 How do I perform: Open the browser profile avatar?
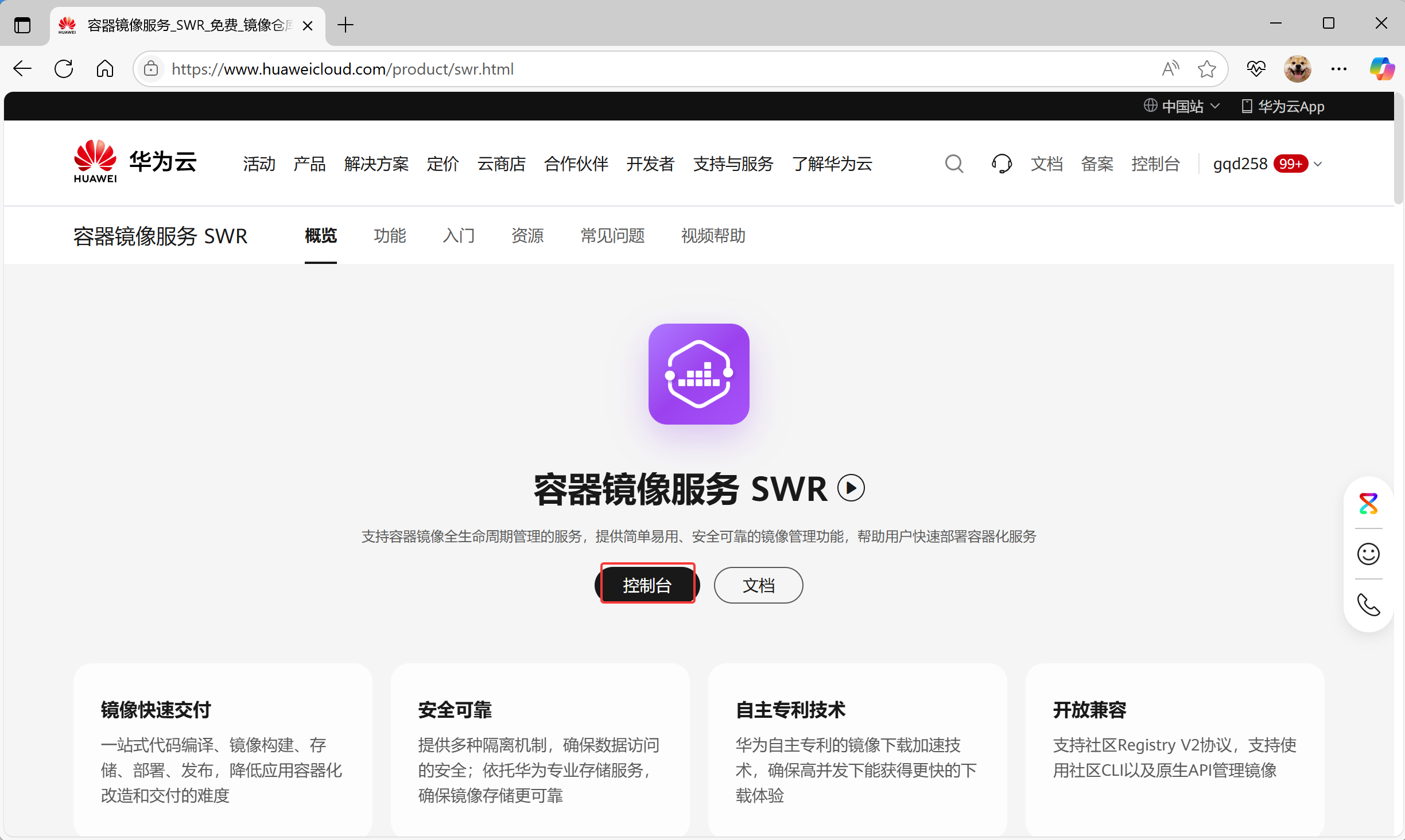(1298, 69)
